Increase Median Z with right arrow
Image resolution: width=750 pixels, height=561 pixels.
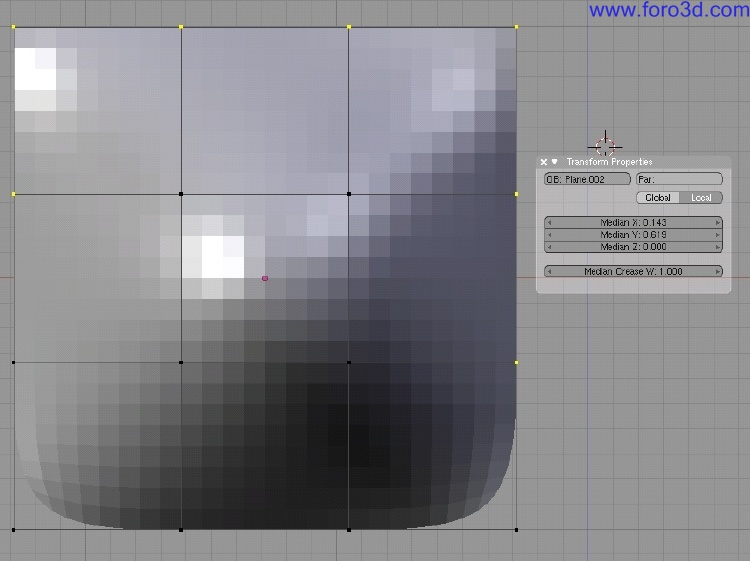717,247
